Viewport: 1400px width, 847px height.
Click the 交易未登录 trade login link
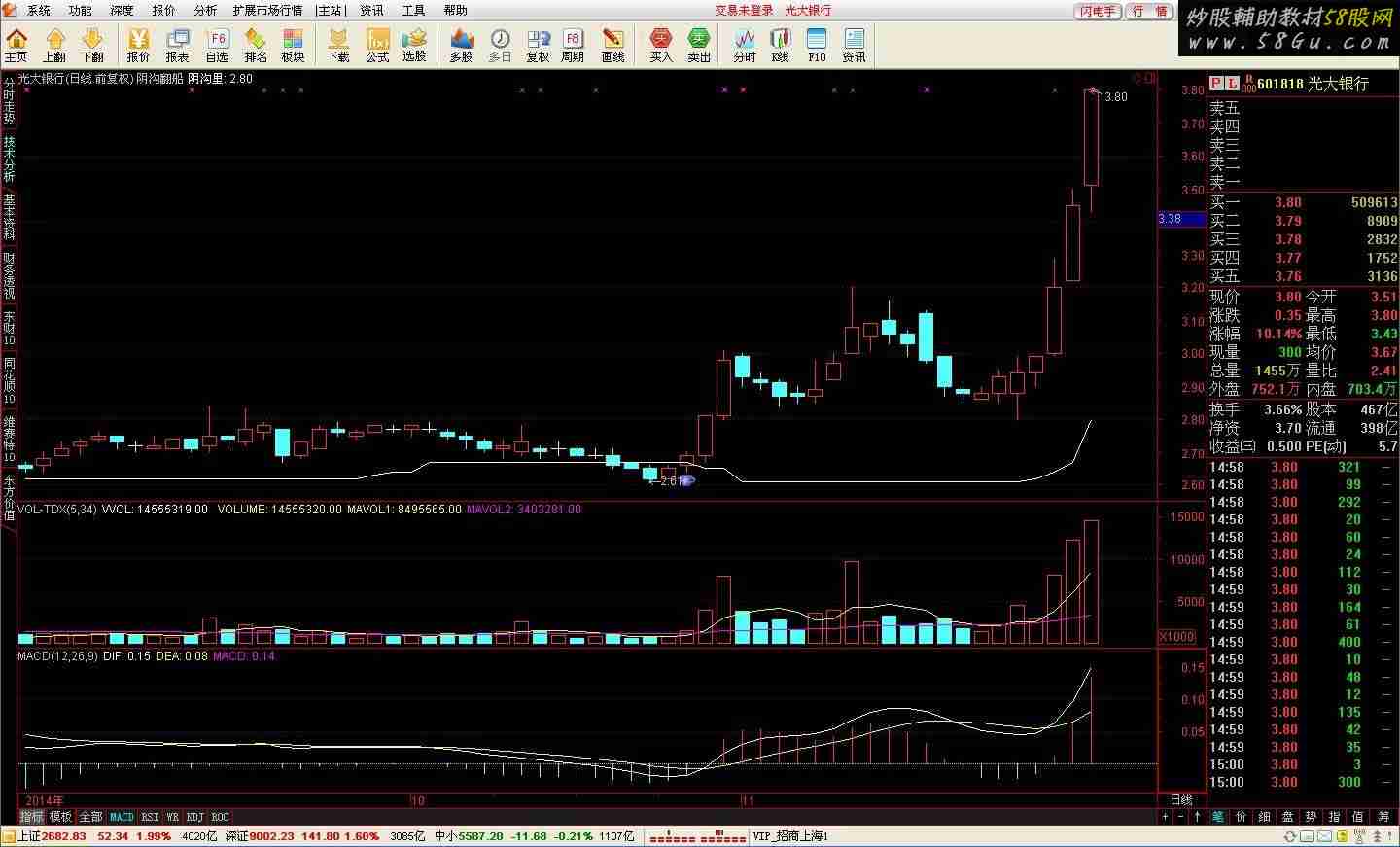745,10
